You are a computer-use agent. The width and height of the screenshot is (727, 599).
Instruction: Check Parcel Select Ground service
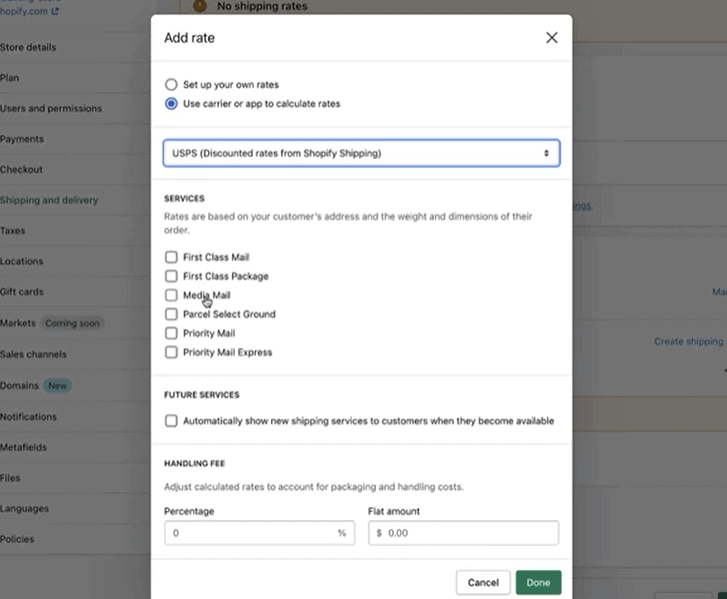click(x=171, y=314)
